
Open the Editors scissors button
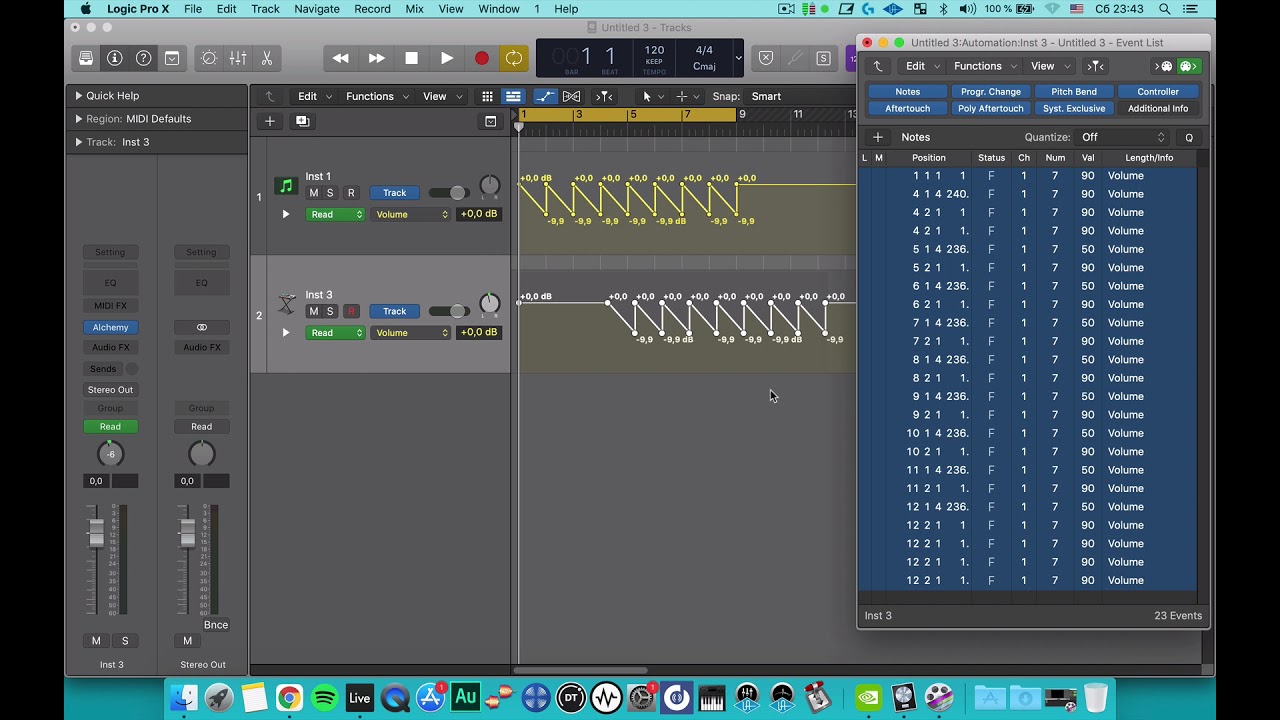point(267,58)
